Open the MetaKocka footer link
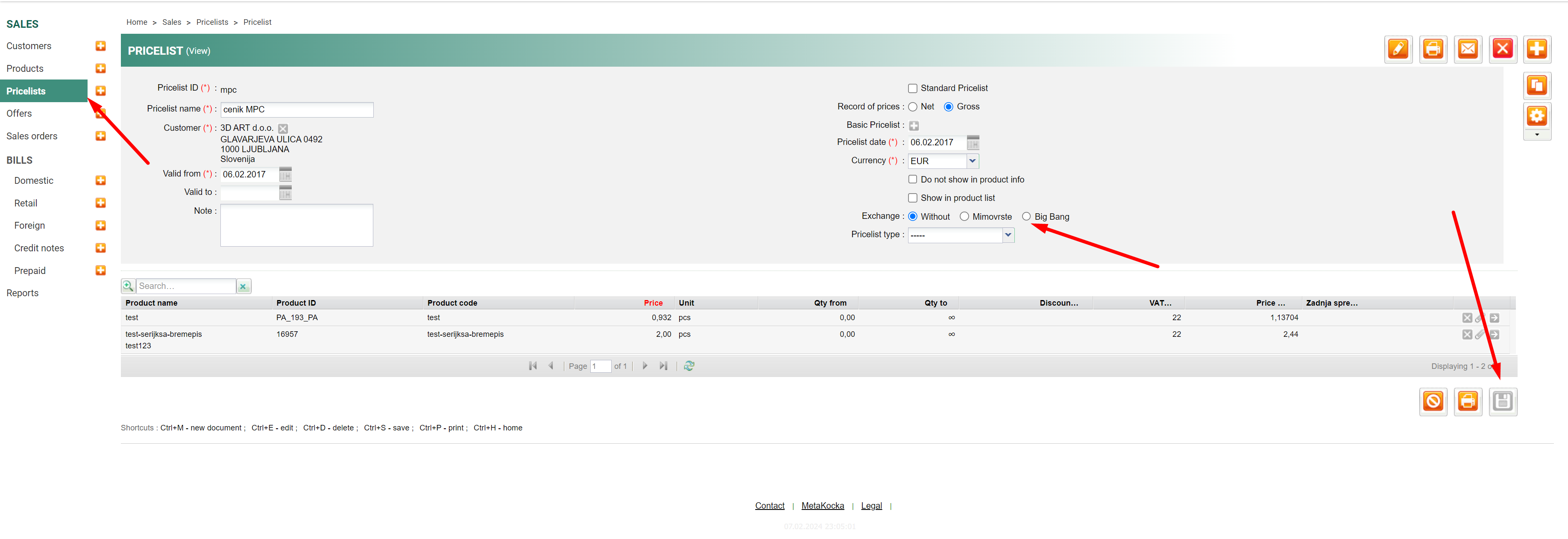The image size is (1568, 539). point(822,506)
